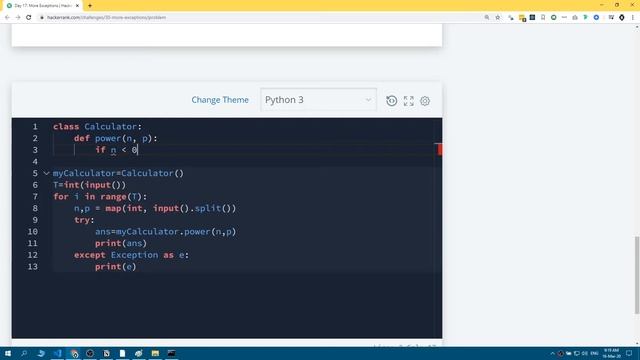
Task: Bookmark this page with the star
Action: click(498, 18)
